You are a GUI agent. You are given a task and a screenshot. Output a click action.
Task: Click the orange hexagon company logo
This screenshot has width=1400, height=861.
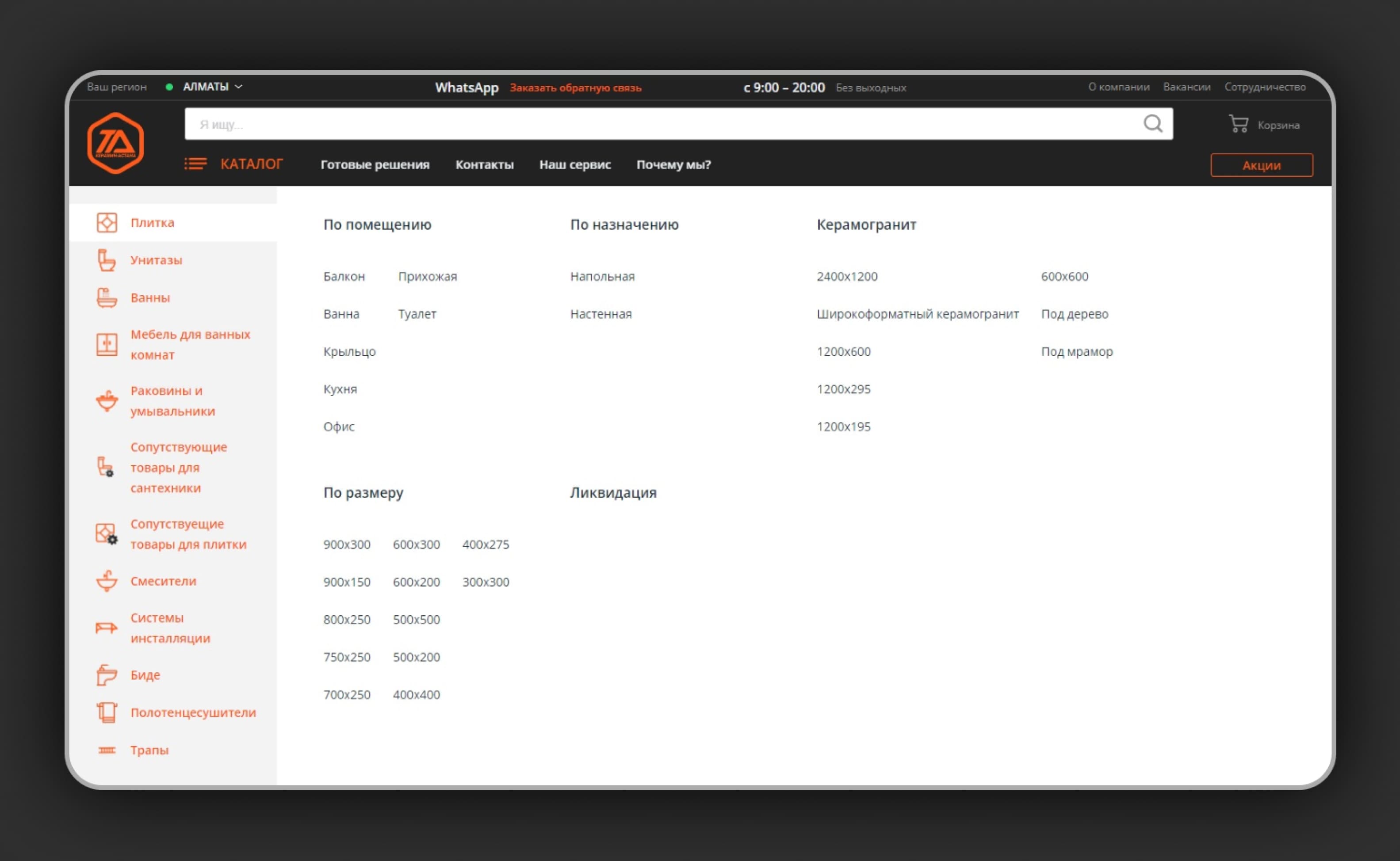click(115, 143)
